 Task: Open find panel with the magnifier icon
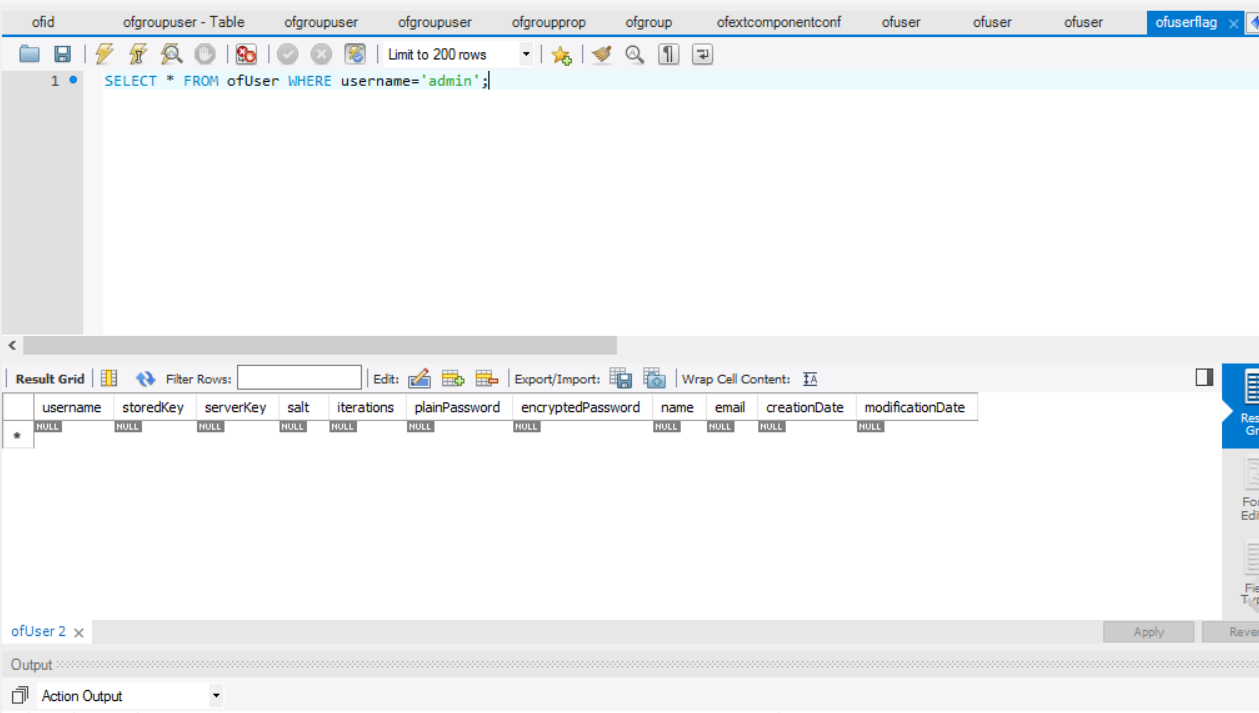coord(634,55)
